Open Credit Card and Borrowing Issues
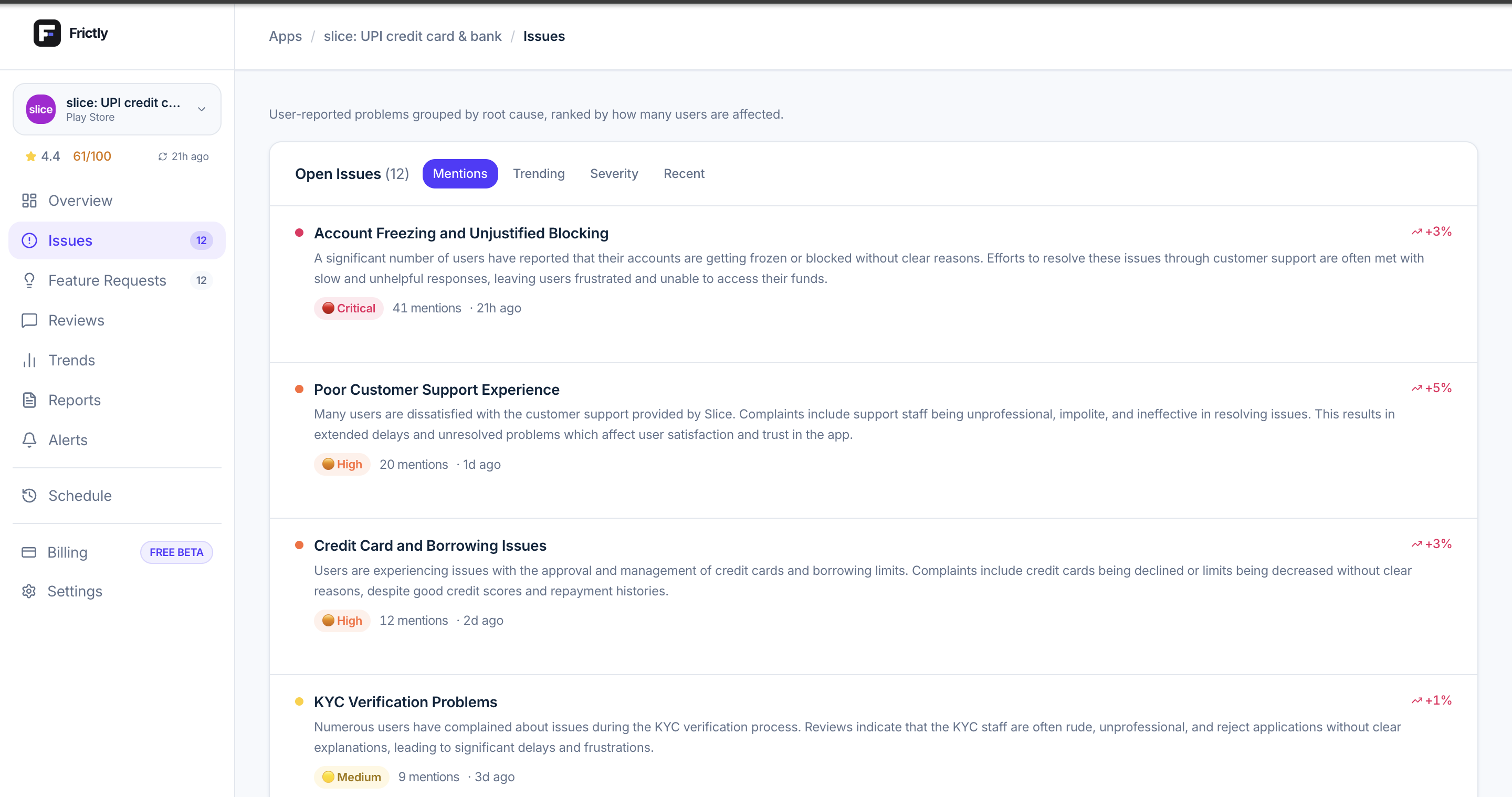This screenshot has width=1512, height=797. [x=430, y=546]
